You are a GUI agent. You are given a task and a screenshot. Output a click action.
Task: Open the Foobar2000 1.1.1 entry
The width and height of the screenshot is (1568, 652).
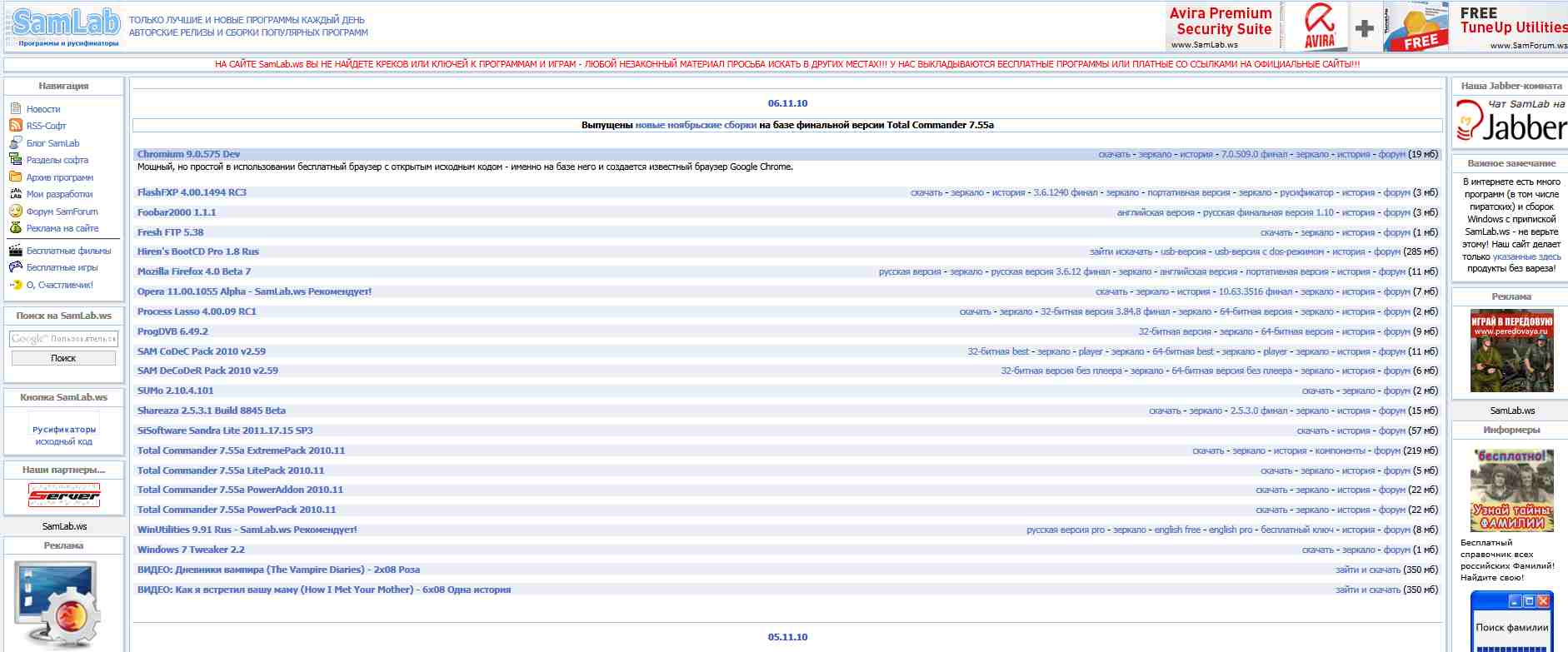(177, 212)
